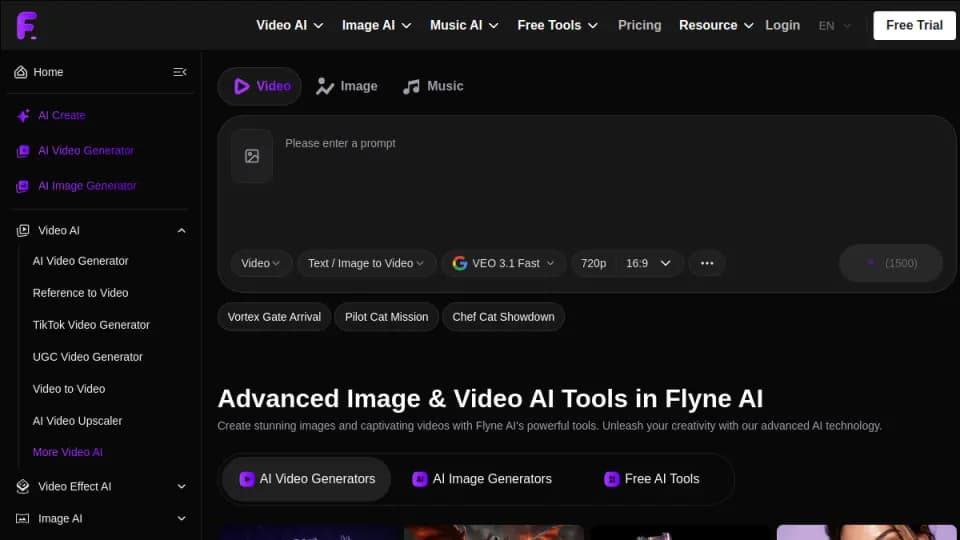Image resolution: width=960 pixels, height=540 pixels.
Task: Select the AI Video Generators tab
Action: coord(307,479)
